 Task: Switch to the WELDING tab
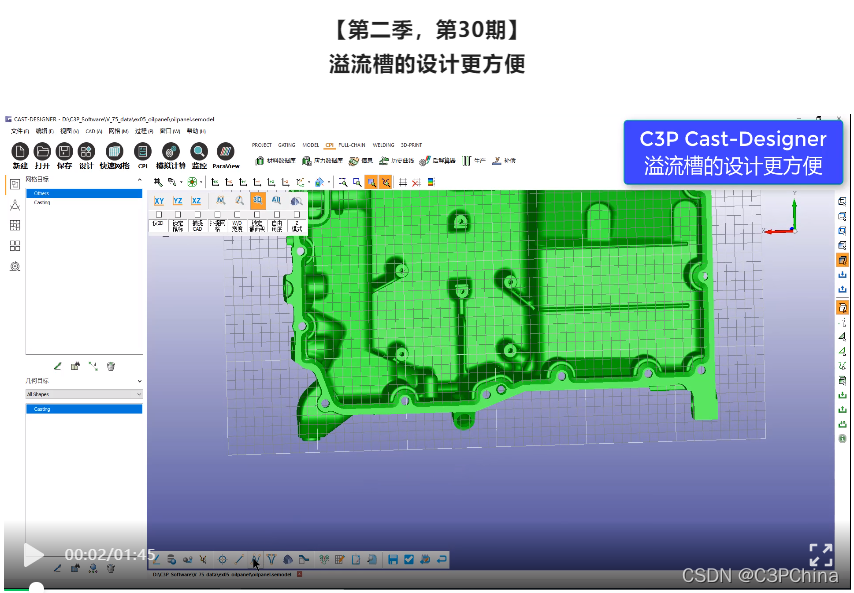tap(383, 145)
